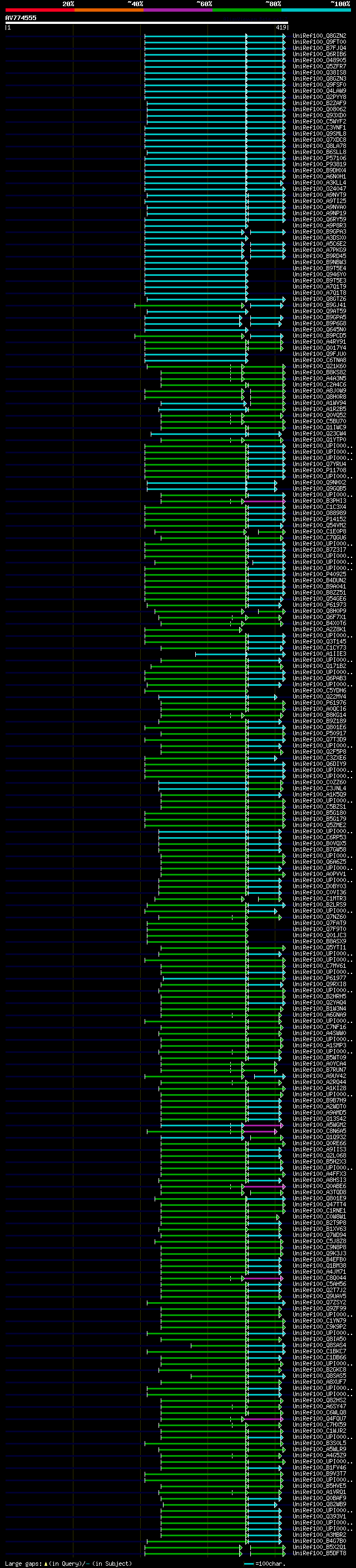Open the UniRef100_A5WGM2 result
The height and width of the screenshot is (1568, 356).
[x=319, y=1125]
